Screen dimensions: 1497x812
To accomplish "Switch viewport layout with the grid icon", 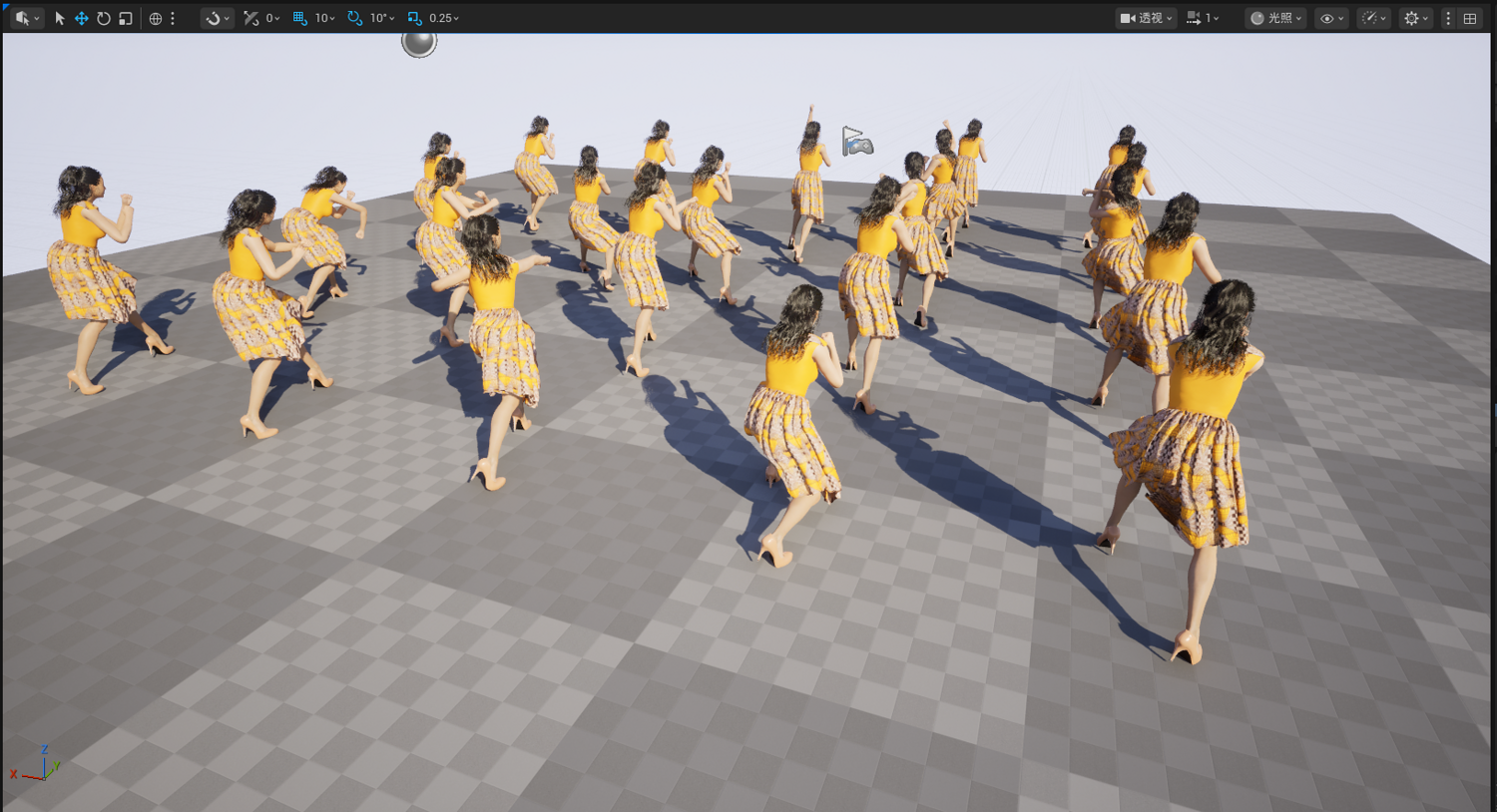I will pos(1470,18).
